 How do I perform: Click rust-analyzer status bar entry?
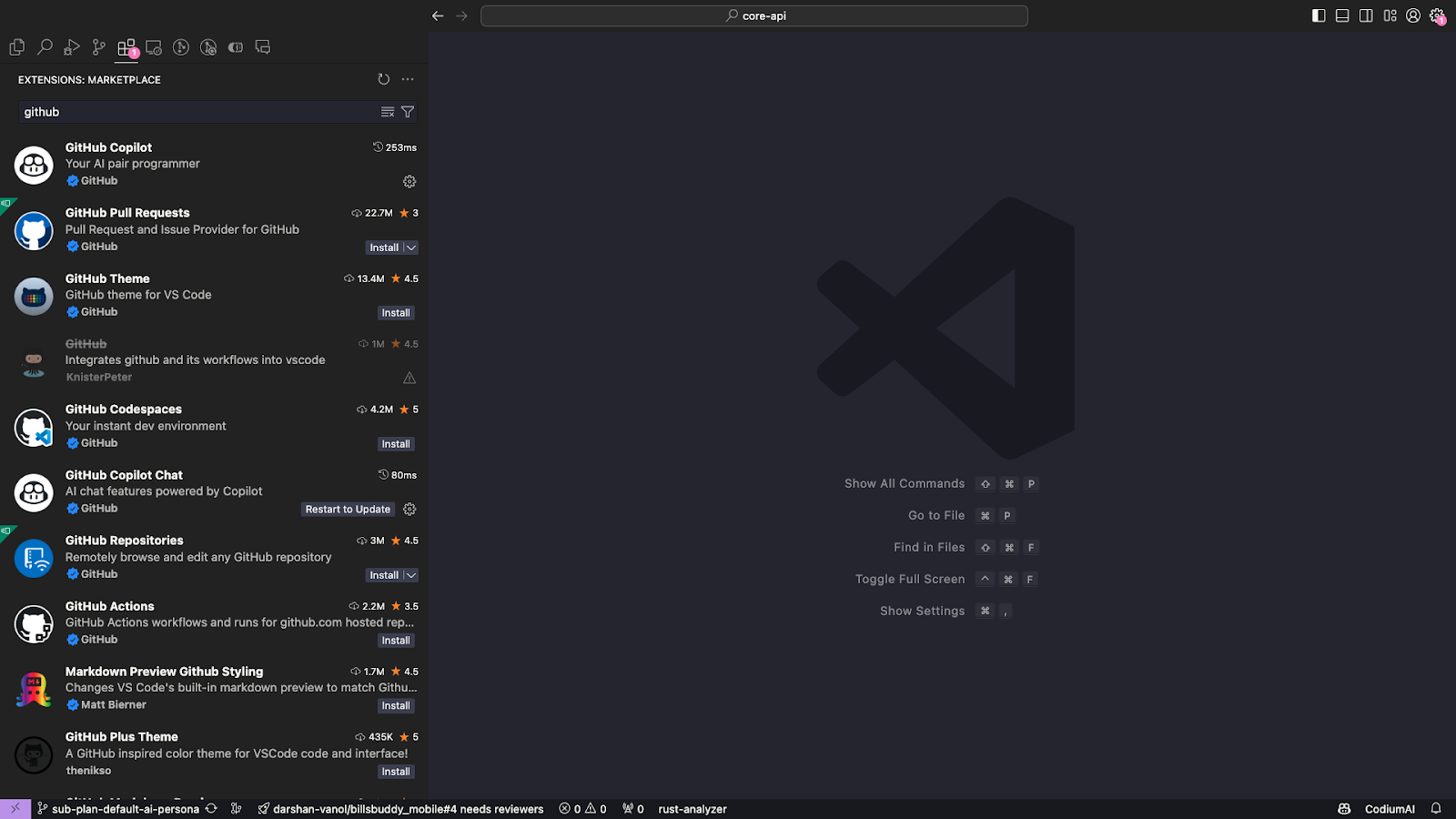693,809
